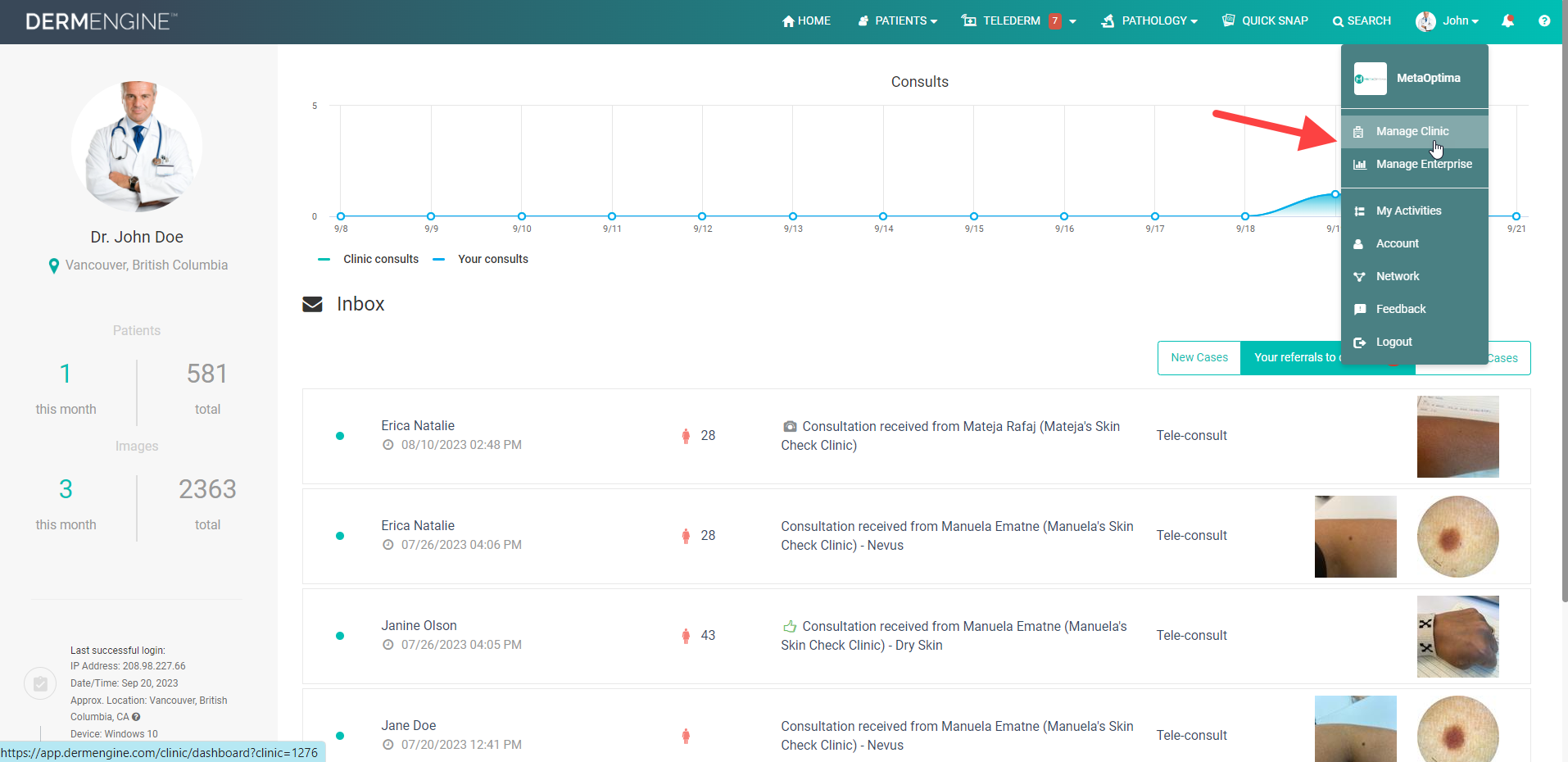Open skin mole thumbnail in 07/26/2023 04:06 PM row
1568x762 pixels.
pyautogui.click(x=1356, y=537)
